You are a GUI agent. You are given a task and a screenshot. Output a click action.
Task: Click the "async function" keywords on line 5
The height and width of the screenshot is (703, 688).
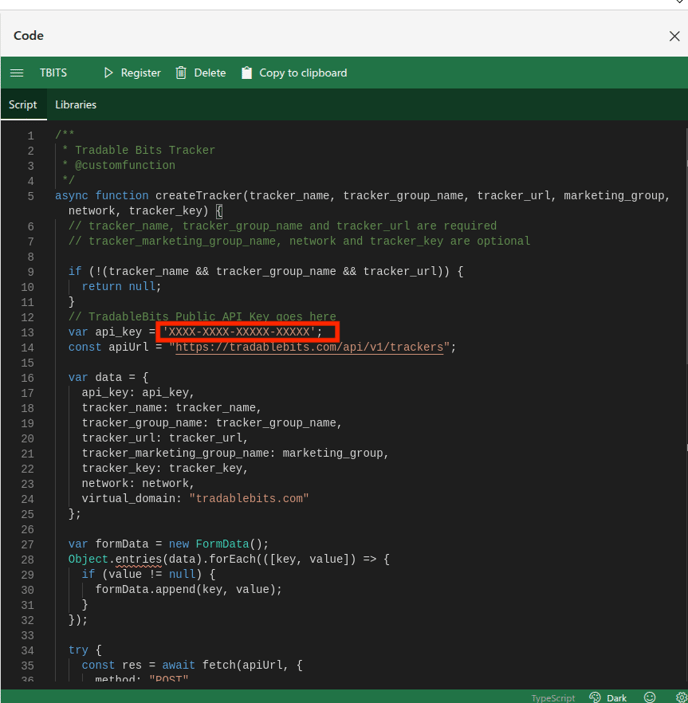tap(102, 195)
